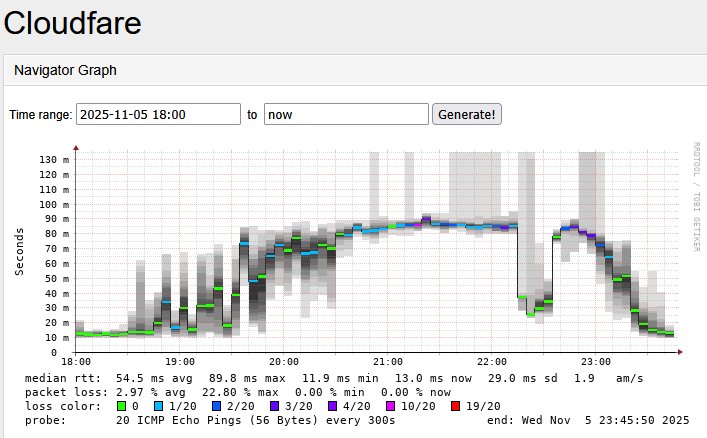Click the Navigator Graph panel header
Image resolution: width=707 pixels, height=438 pixels.
click(65, 71)
